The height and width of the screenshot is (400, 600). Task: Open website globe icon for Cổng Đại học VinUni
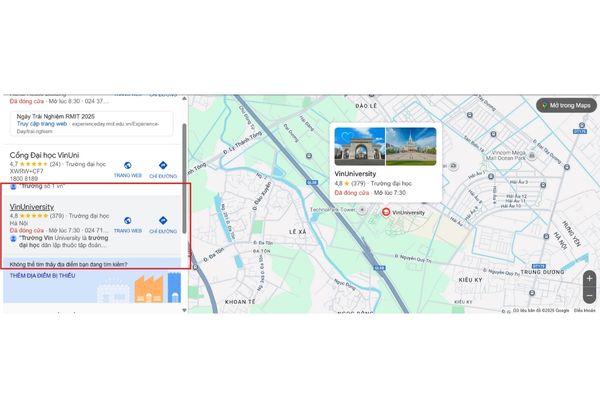pyautogui.click(x=128, y=165)
